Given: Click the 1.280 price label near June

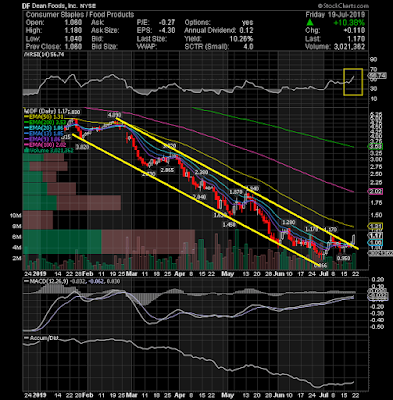Looking at the screenshot, I should tap(289, 222).
